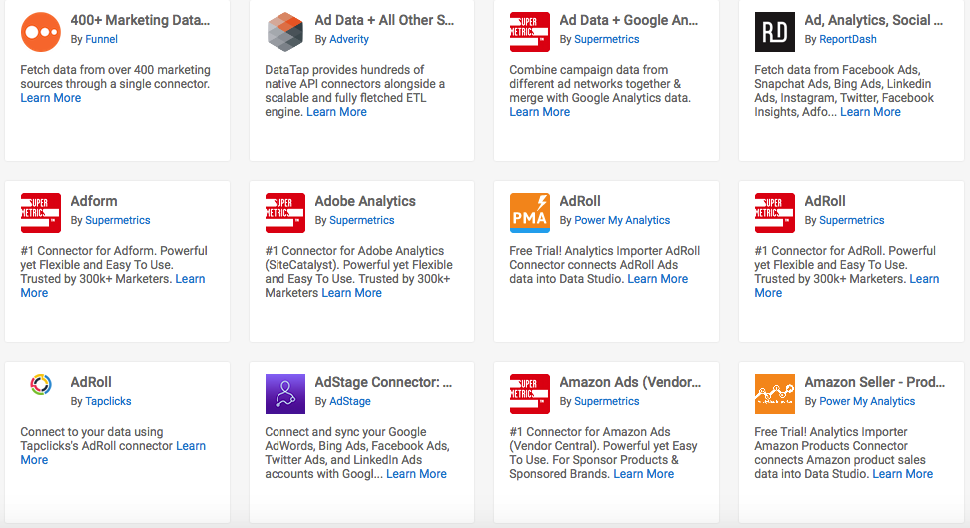The width and height of the screenshot is (970, 528).
Task: Open the Power My Analytics link under AdRoll
Action: pos(622,220)
